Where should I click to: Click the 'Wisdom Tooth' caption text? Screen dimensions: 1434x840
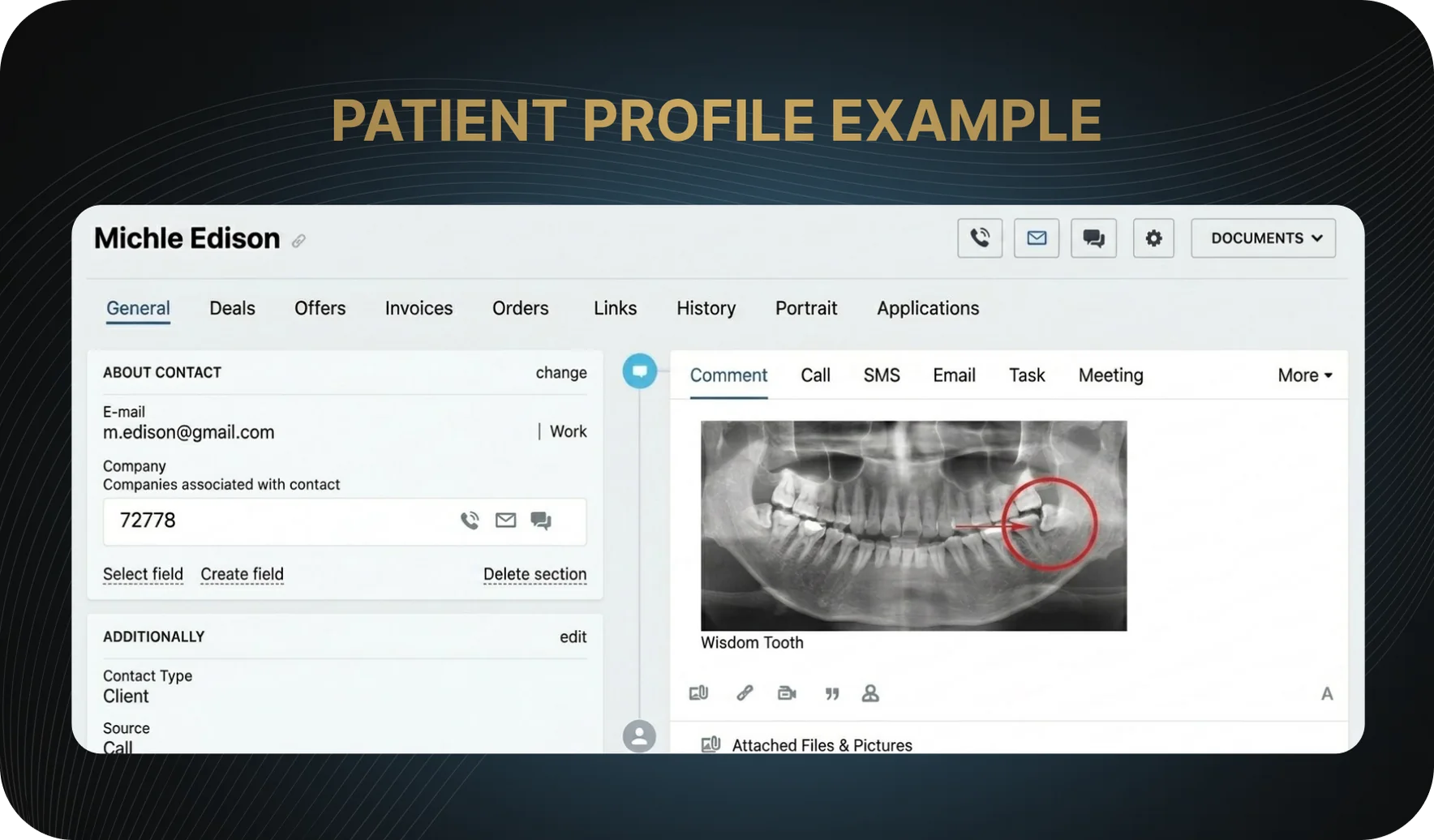(752, 643)
